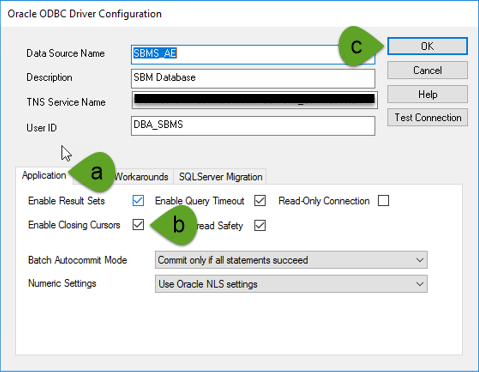Click the User ID label
Viewport: 479px width, 372px height.
pyautogui.click(x=42, y=128)
